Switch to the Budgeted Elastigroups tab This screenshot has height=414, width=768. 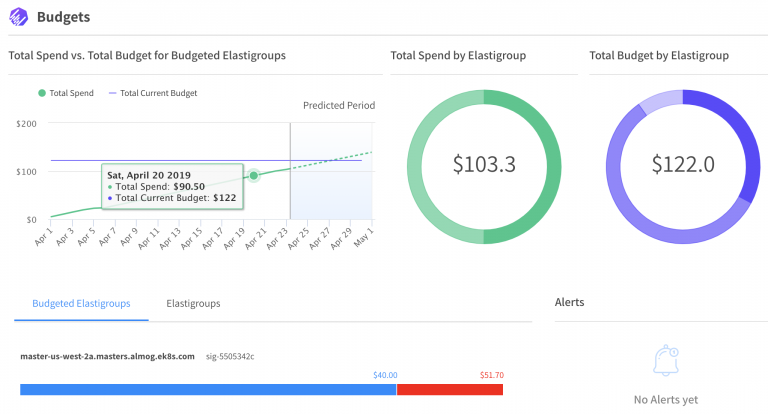pos(81,303)
